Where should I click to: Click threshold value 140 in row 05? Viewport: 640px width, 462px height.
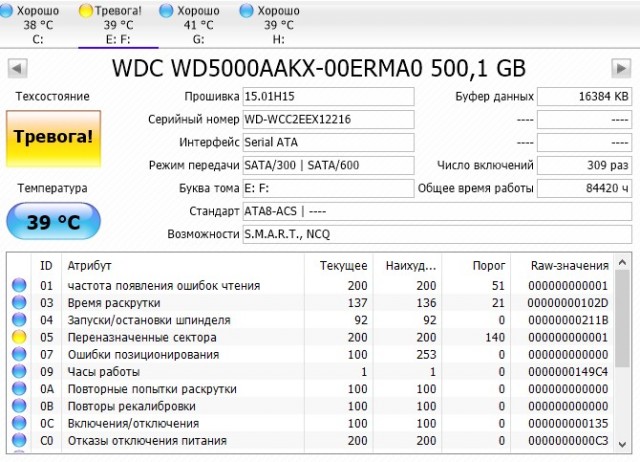pyautogui.click(x=495, y=338)
